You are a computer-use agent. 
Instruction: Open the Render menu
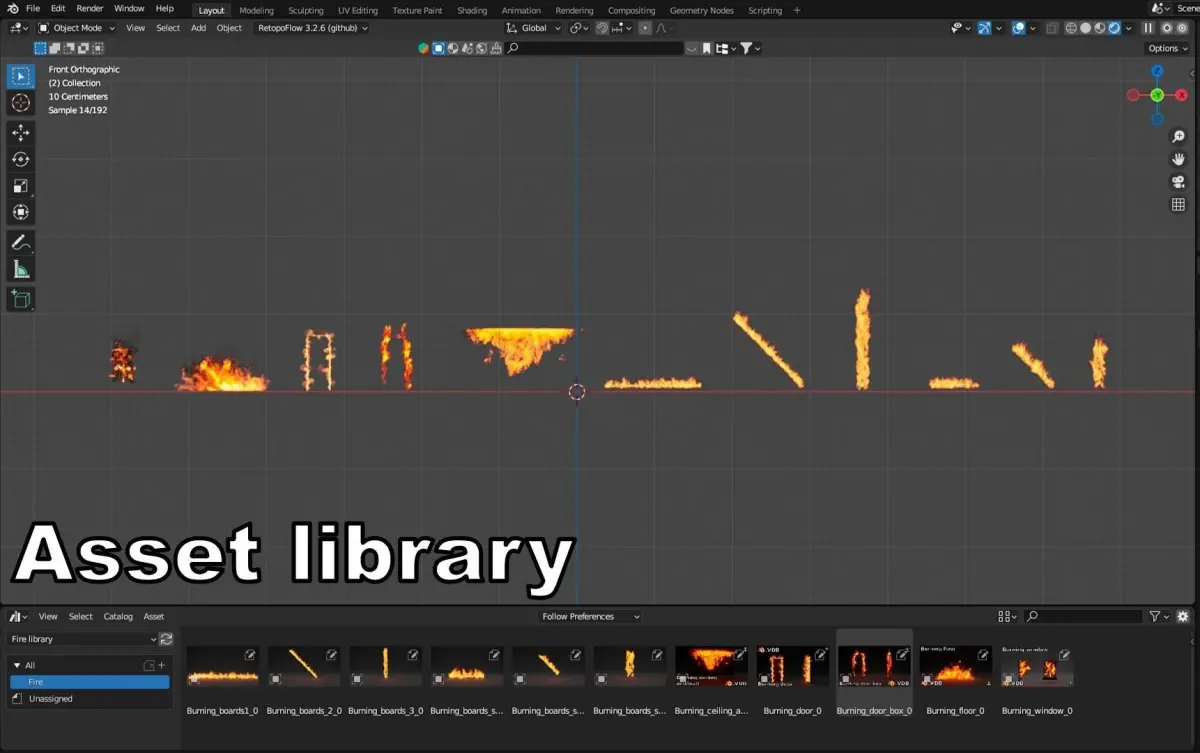point(90,9)
